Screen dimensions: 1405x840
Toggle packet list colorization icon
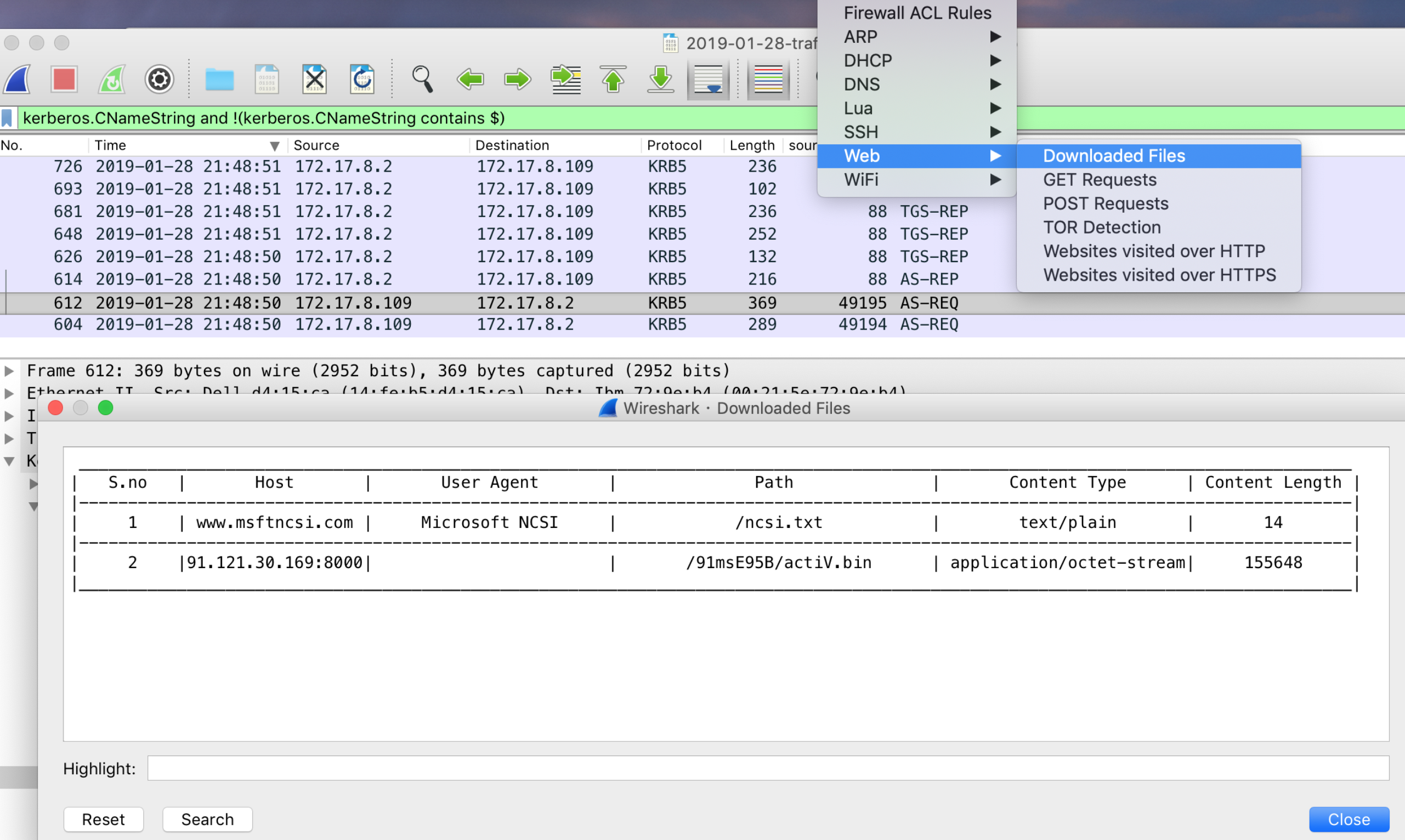pyautogui.click(x=768, y=80)
